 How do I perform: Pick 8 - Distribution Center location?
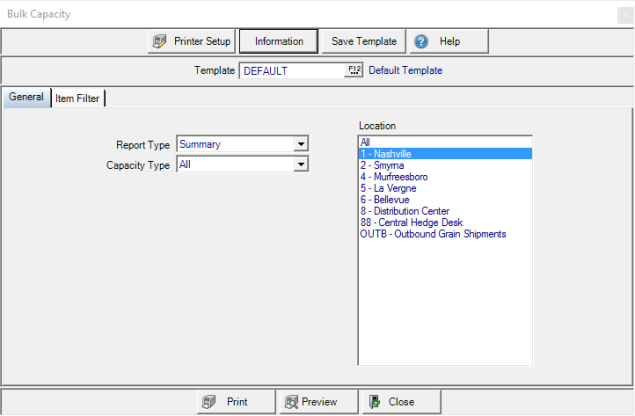pos(405,211)
